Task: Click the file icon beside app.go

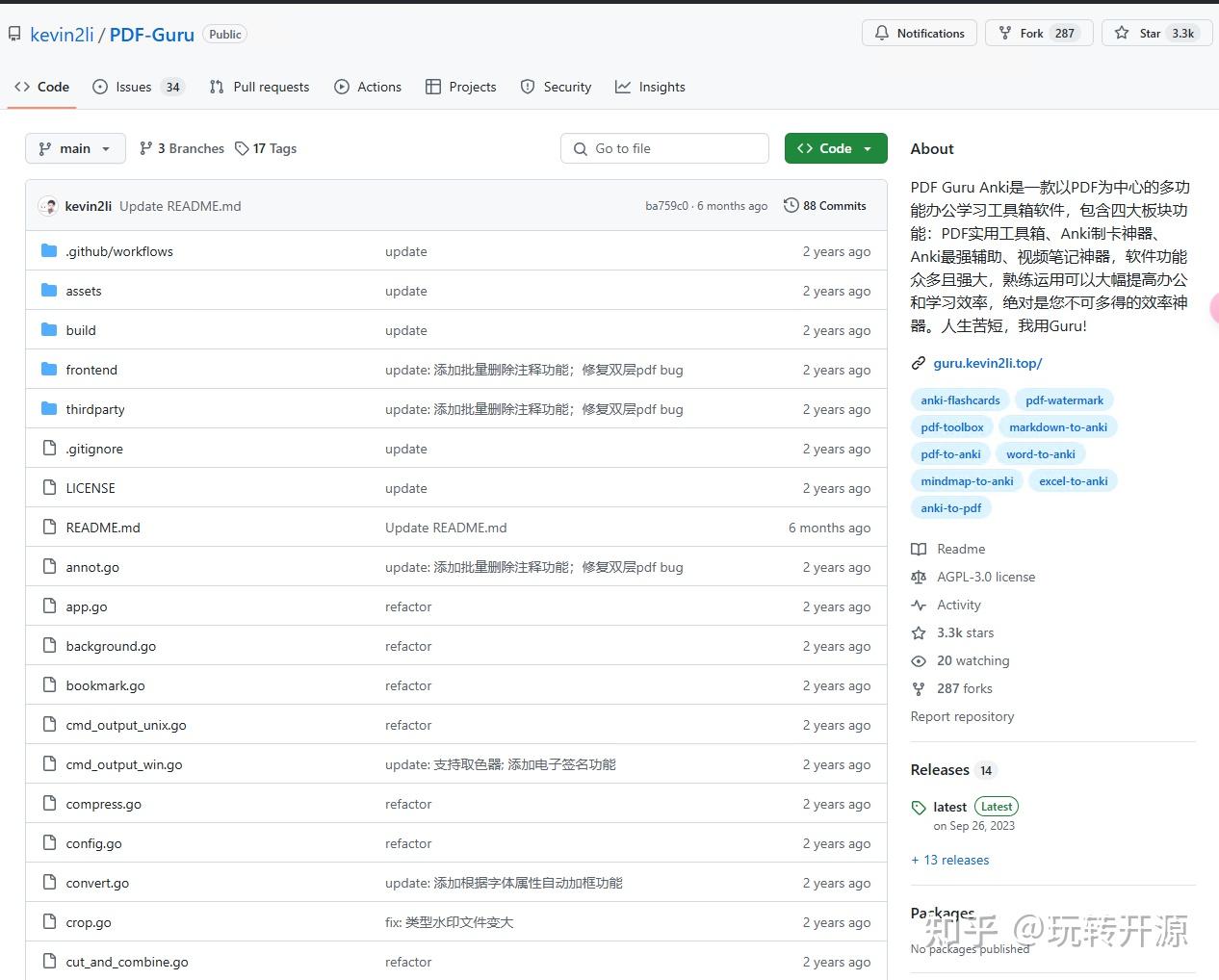Action: tap(50, 606)
